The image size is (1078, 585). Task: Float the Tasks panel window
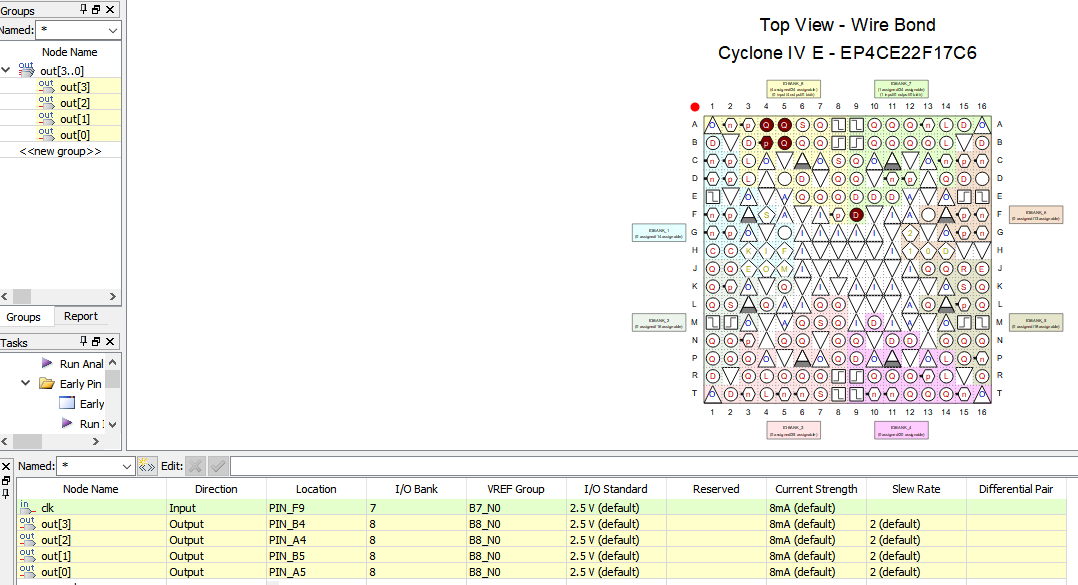coord(96,341)
